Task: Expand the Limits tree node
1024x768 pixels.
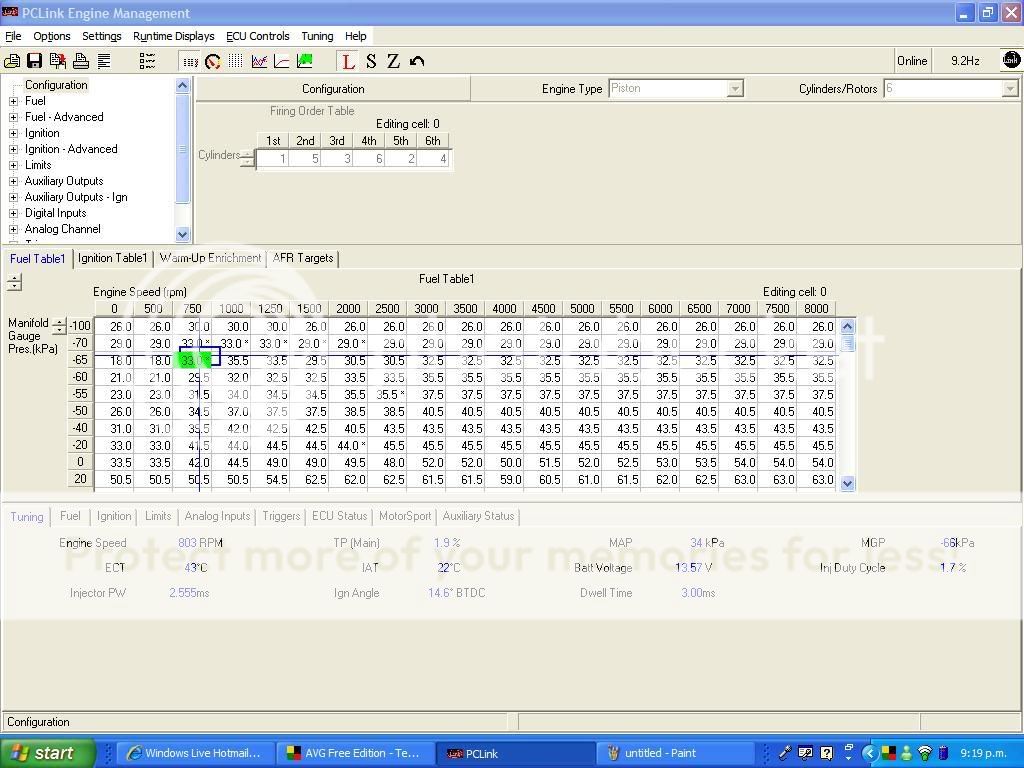Action: [13, 165]
